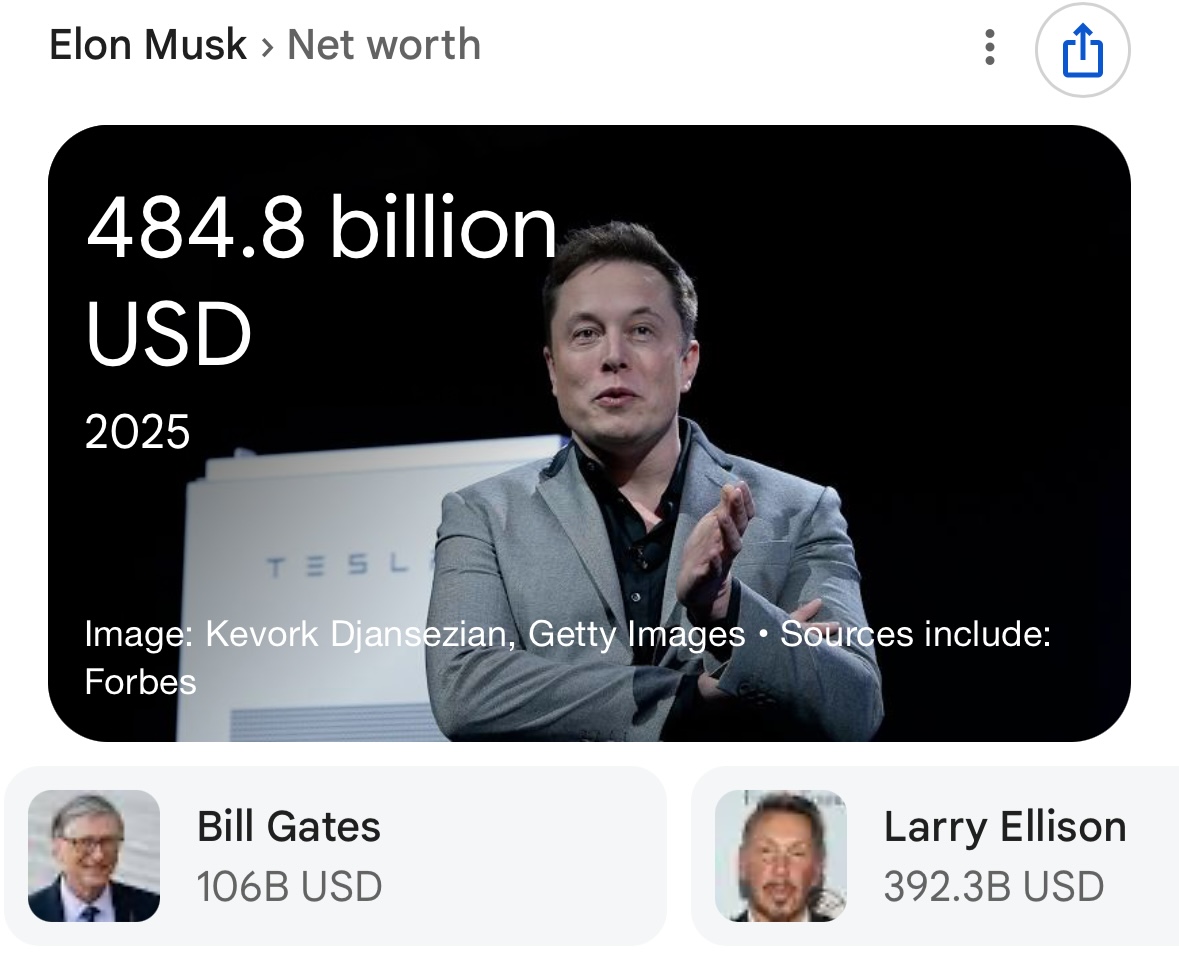Open Larry Ellison profile photo thumbnail
The image size is (1179, 979).
(x=781, y=856)
